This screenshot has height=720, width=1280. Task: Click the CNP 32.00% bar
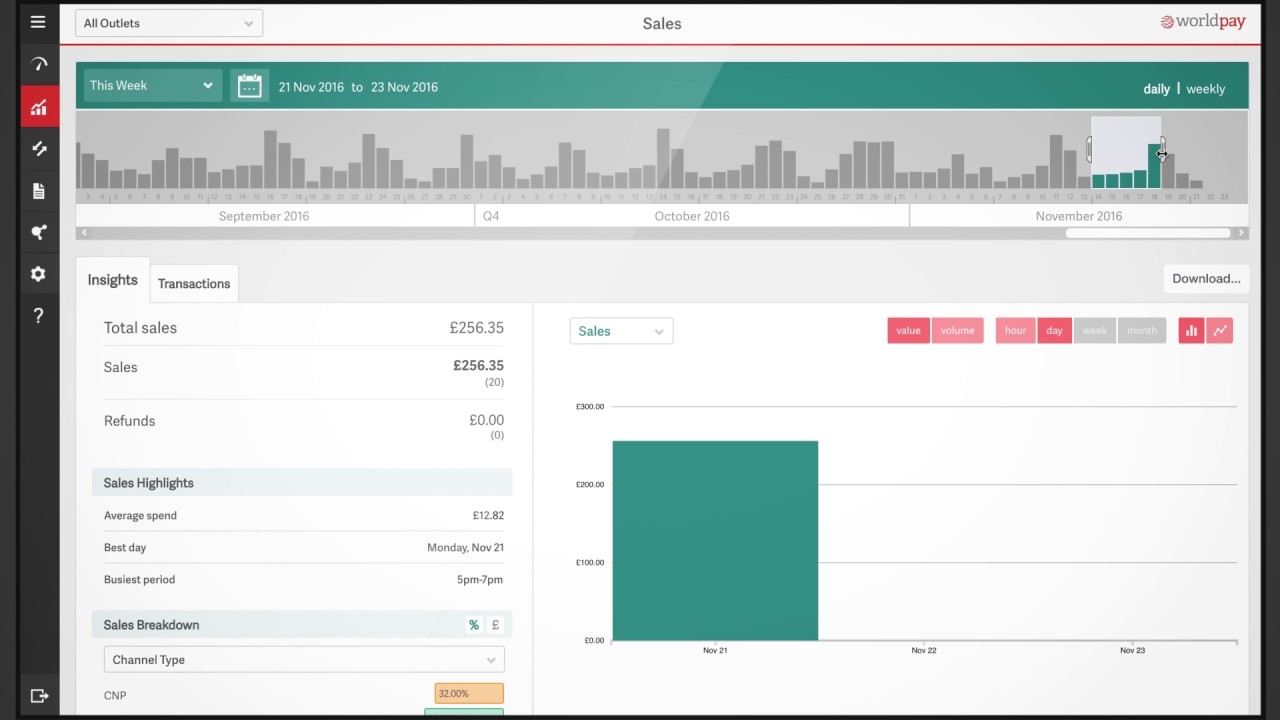[469, 693]
